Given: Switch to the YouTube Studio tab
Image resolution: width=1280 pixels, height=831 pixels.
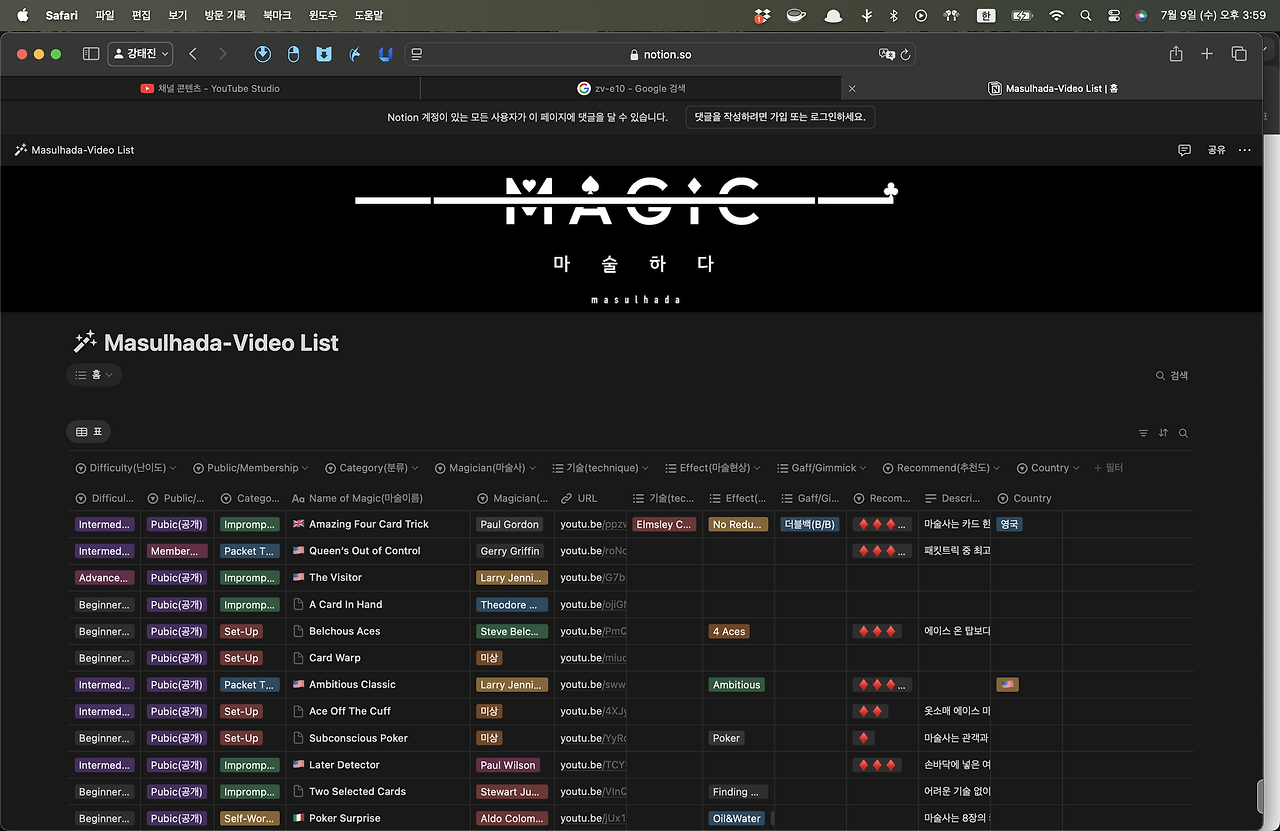Looking at the screenshot, I should click(x=210, y=89).
